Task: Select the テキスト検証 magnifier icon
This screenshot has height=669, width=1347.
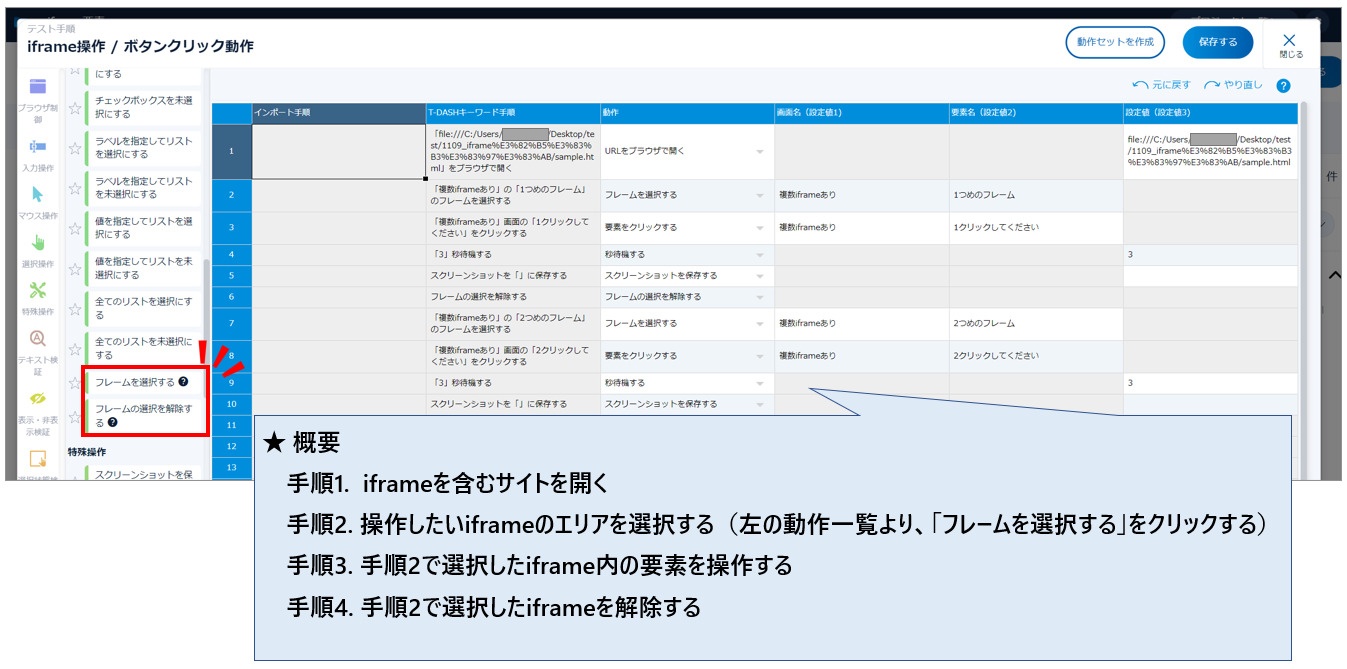Action: coord(37,339)
